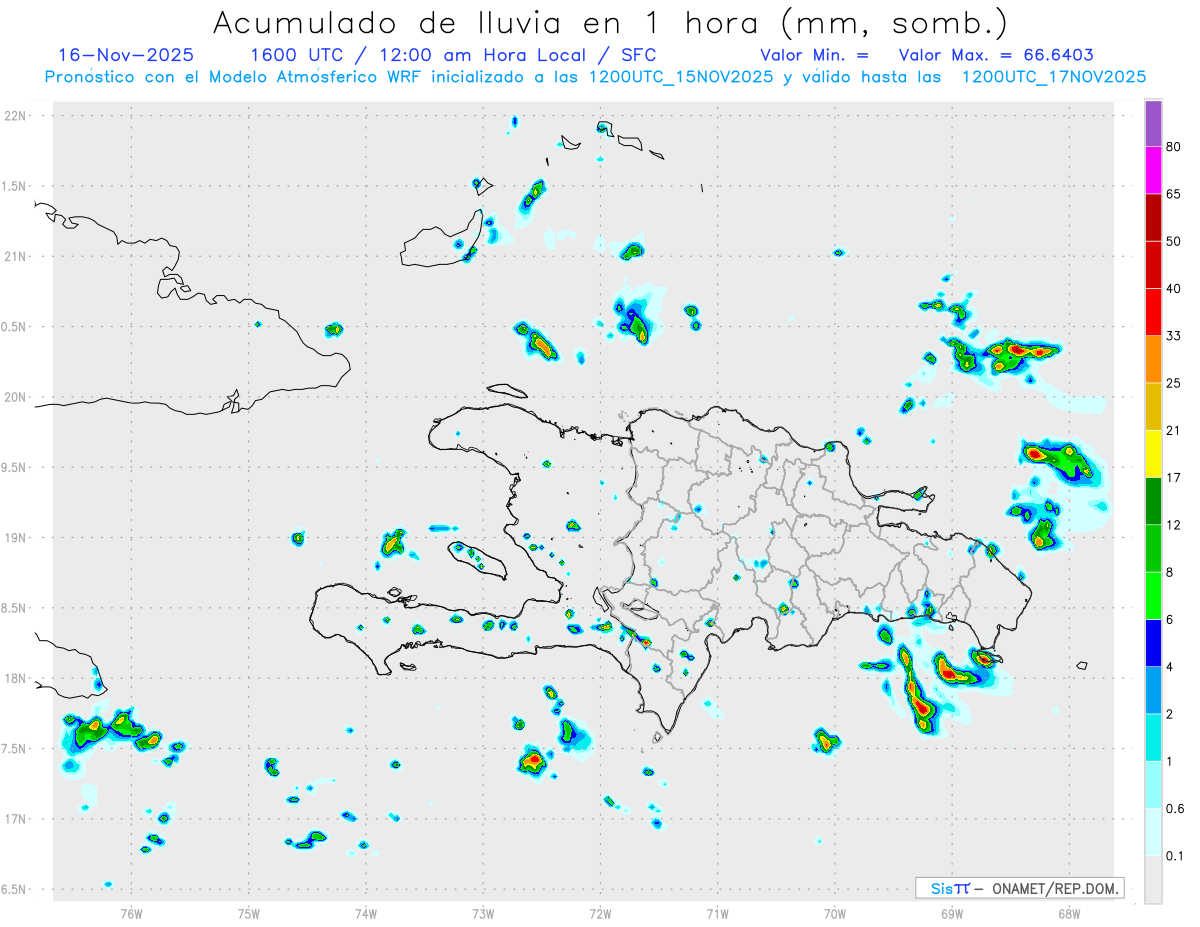The width and height of the screenshot is (1200, 927).
Task: Click the '74W' longitude label
Action: pyautogui.click(x=365, y=913)
